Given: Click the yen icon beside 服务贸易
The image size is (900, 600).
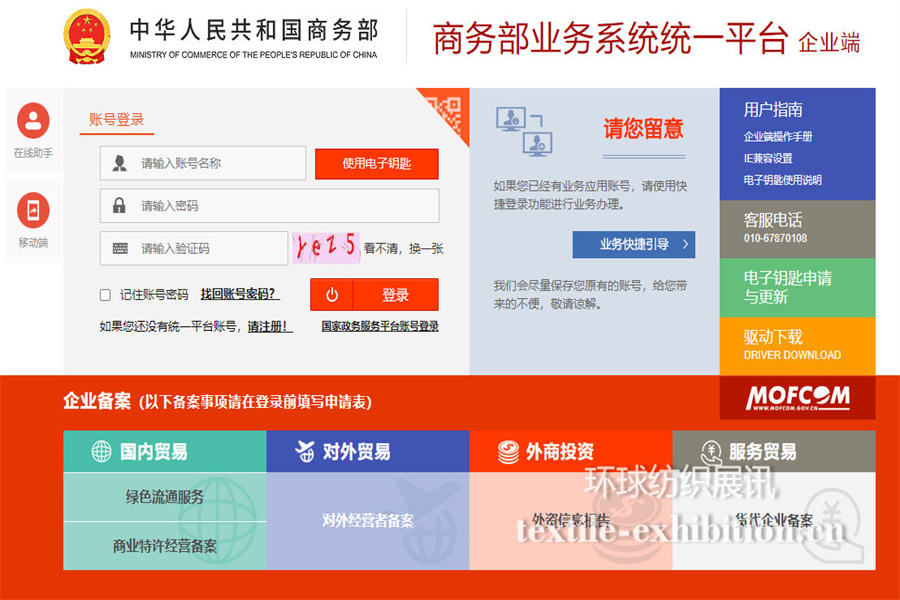Looking at the screenshot, I should click(x=712, y=452).
